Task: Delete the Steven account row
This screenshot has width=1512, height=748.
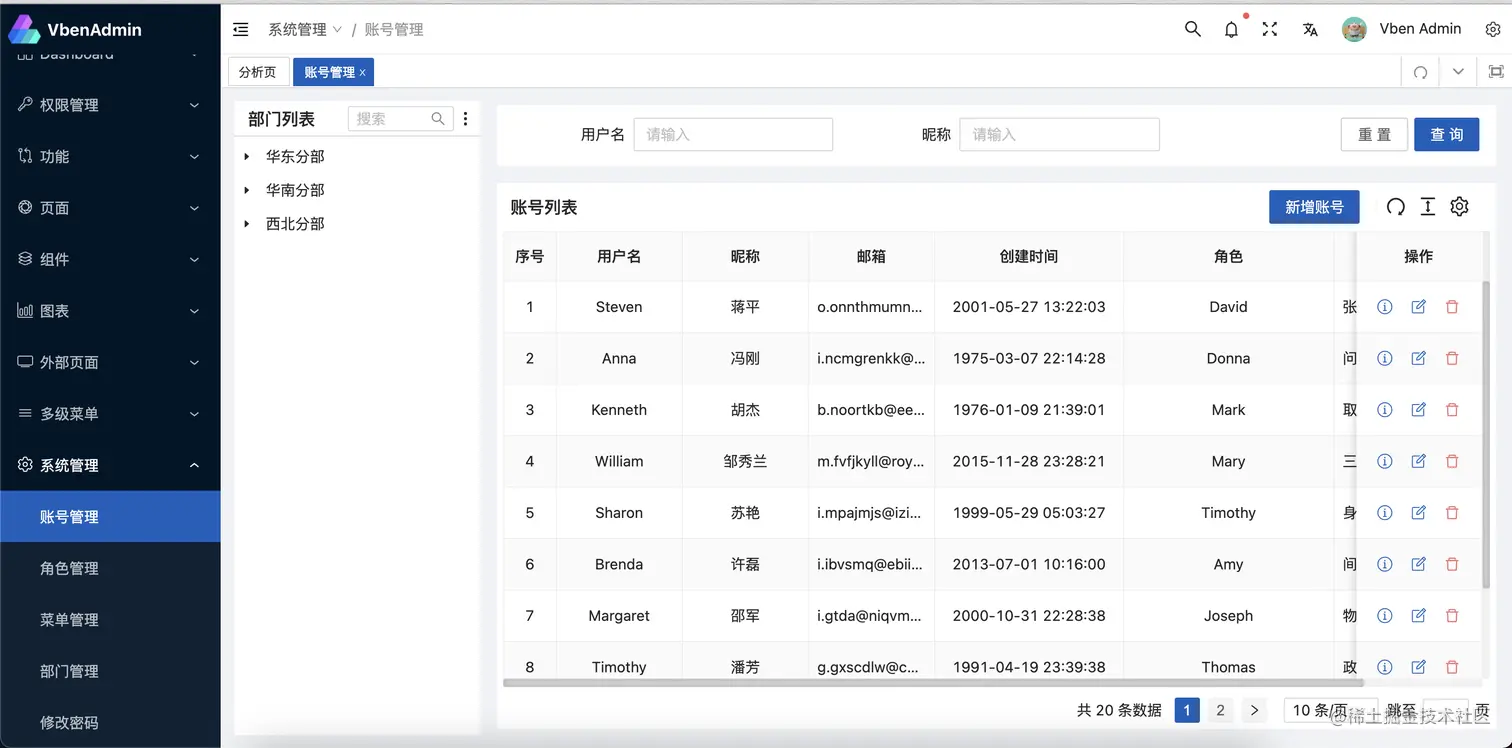Action: [1452, 307]
